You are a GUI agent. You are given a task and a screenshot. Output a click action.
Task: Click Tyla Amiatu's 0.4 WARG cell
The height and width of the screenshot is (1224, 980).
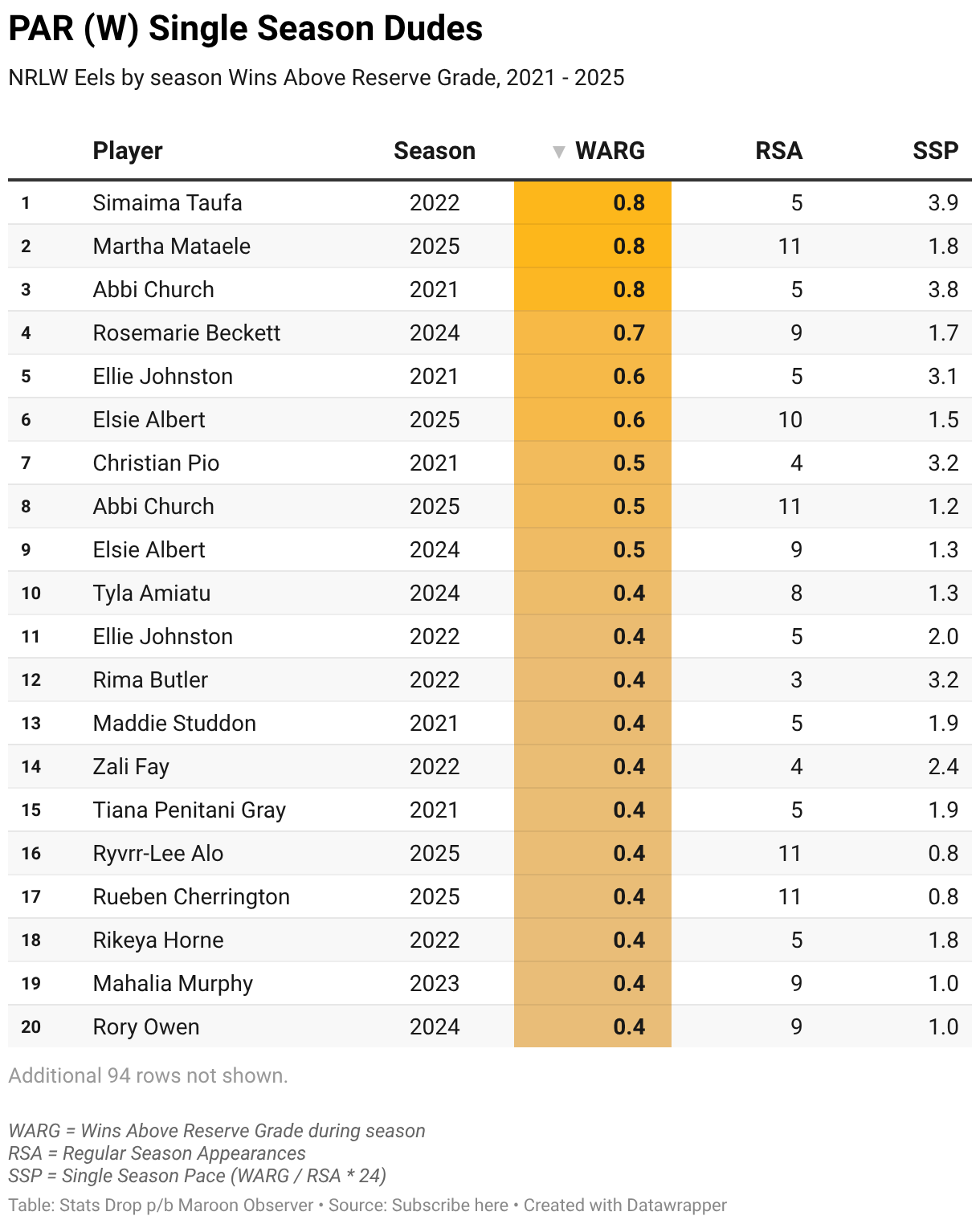pos(628,593)
